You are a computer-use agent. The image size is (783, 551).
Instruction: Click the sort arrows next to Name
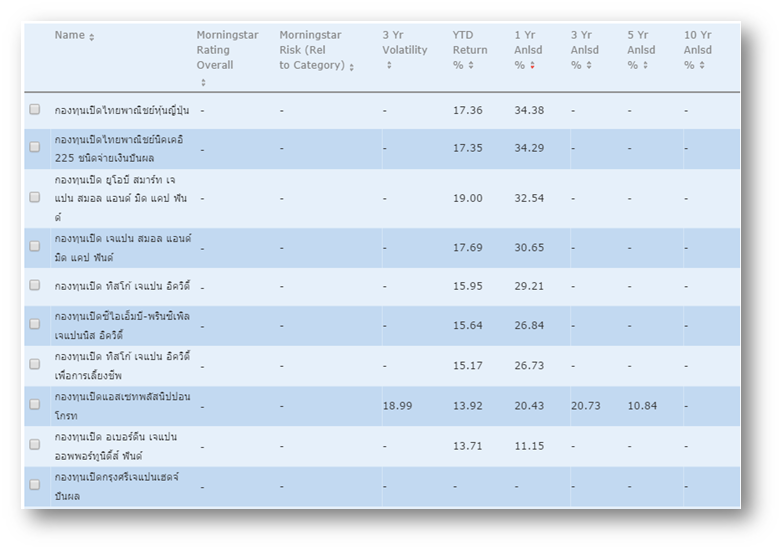[92, 37]
